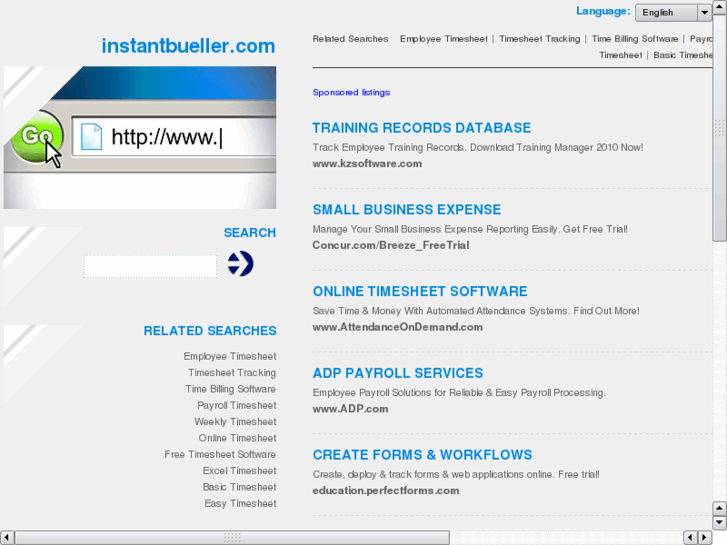Open Online Timesheet sidebar link
The width and height of the screenshot is (727, 545).
pyautogui.click(x=237, y=438)
